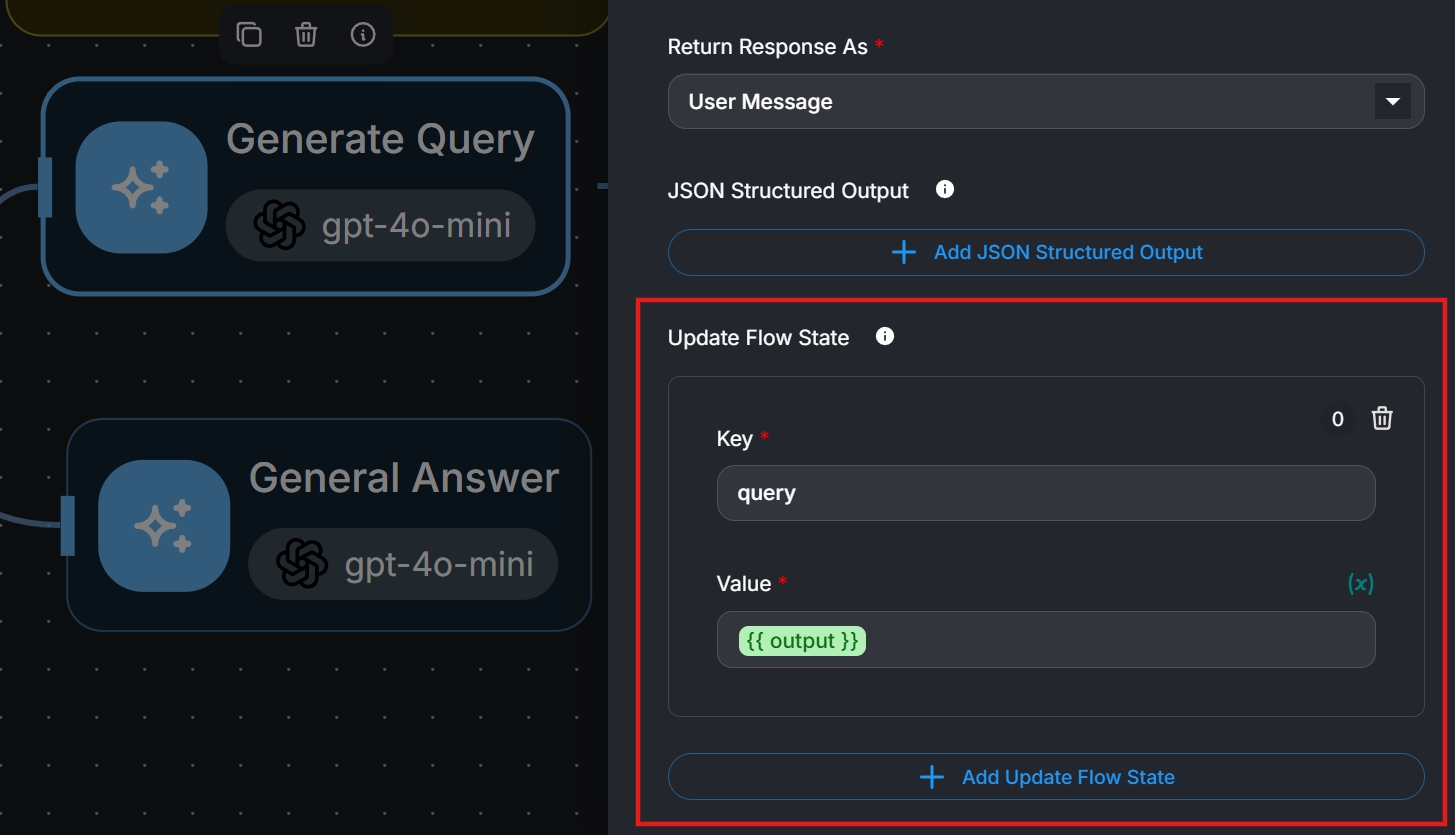
Task: Select the {{ output }} variable chip
Action: [802, 641]
